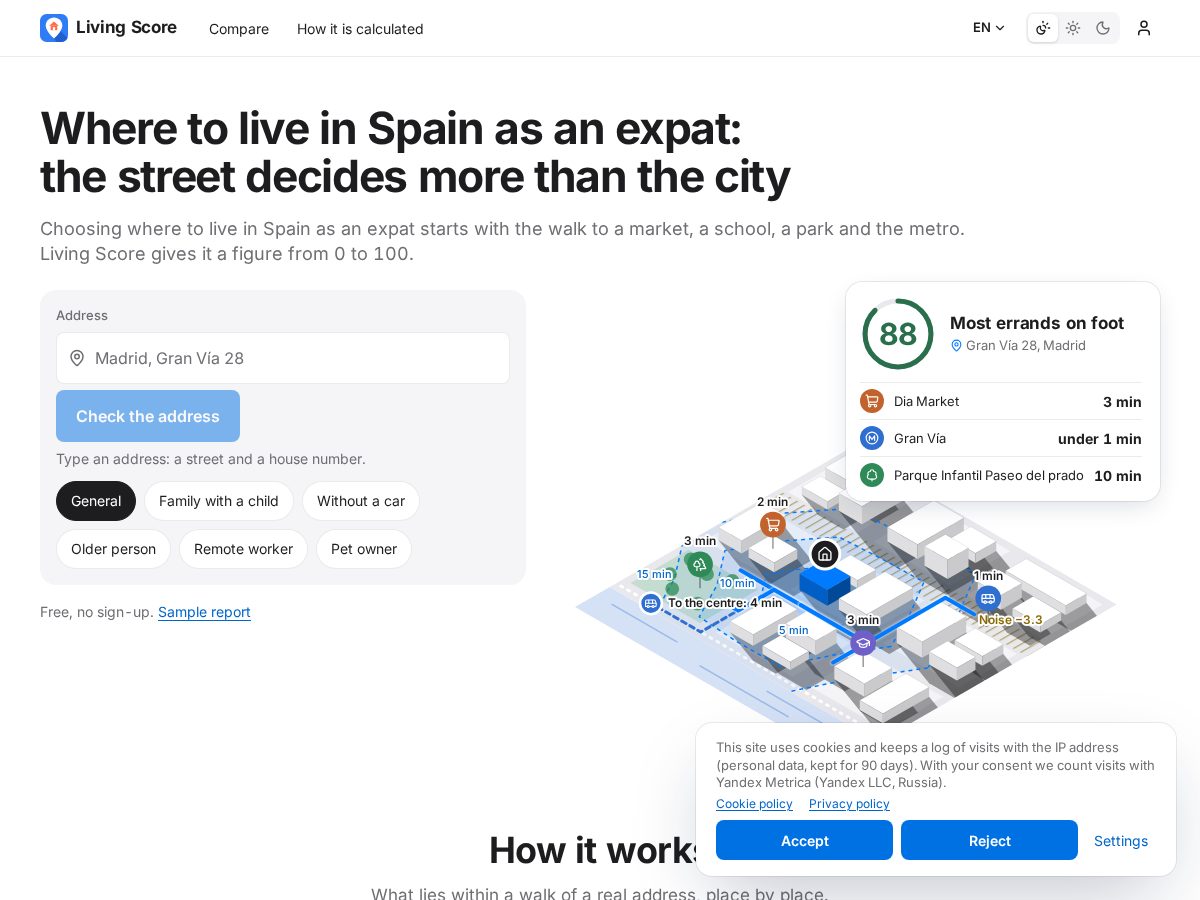Reject cookies

click(x=989, y=840)
